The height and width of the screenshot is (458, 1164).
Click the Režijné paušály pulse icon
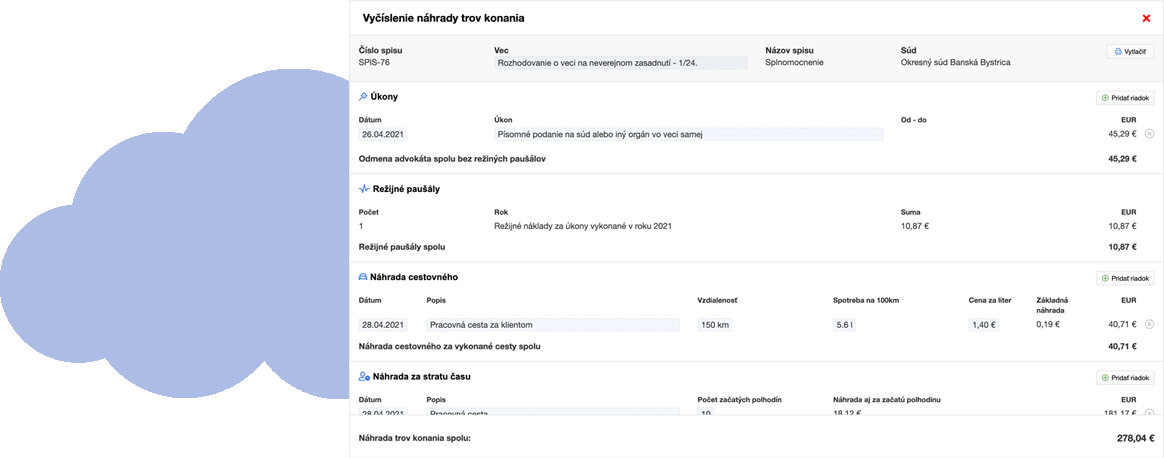[364, 188]
